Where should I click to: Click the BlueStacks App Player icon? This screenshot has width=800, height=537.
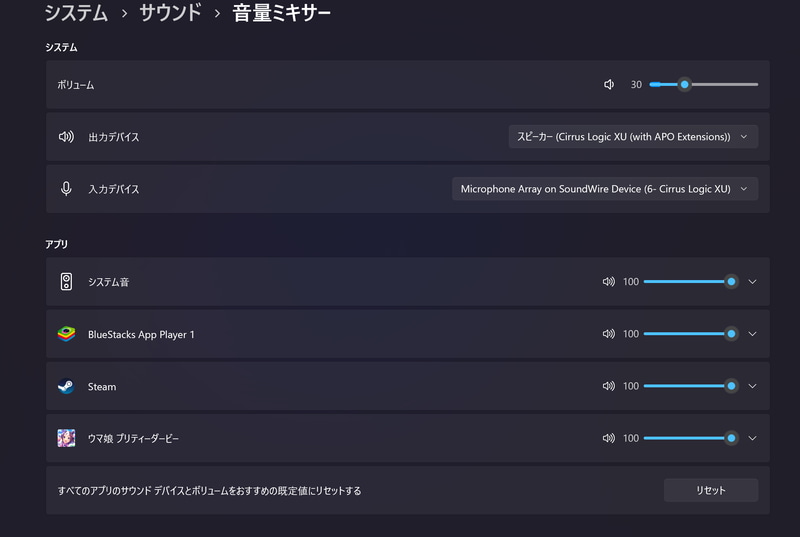[x=66, y=334]
